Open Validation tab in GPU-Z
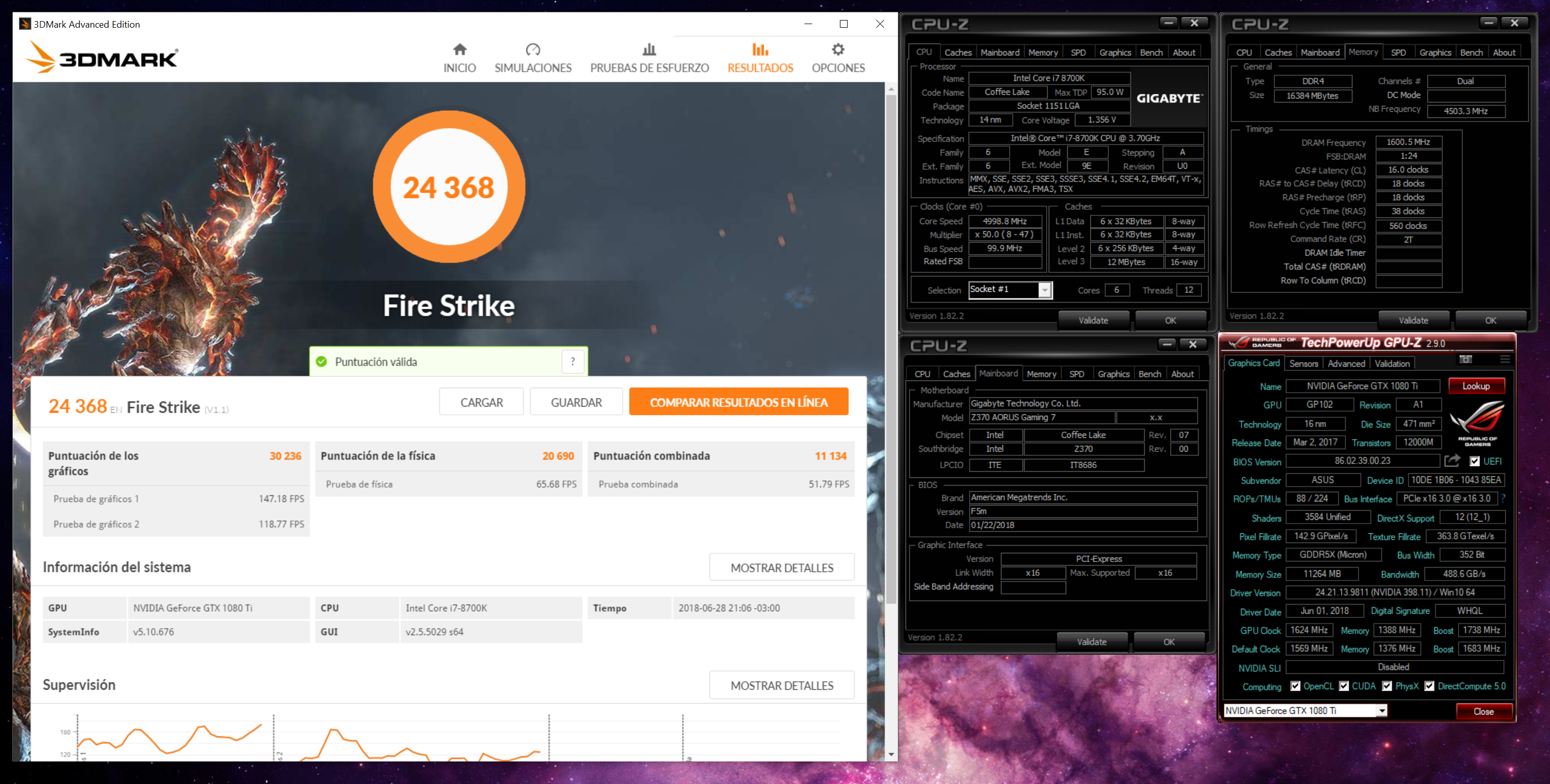Viewport: 1550px width, 784px height. [1392, 363]
